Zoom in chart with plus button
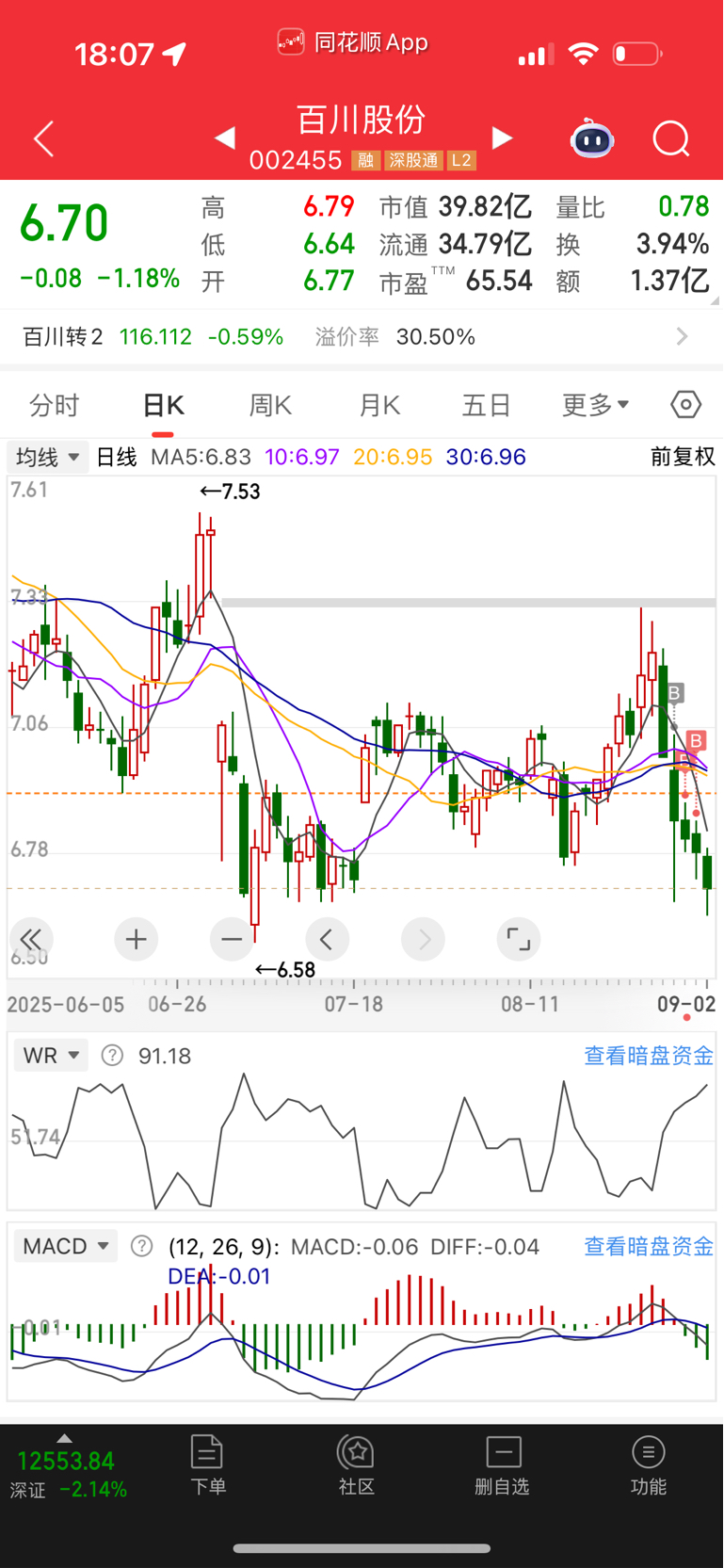This screenshot has width=724, height=1568. tap(137, 939)
